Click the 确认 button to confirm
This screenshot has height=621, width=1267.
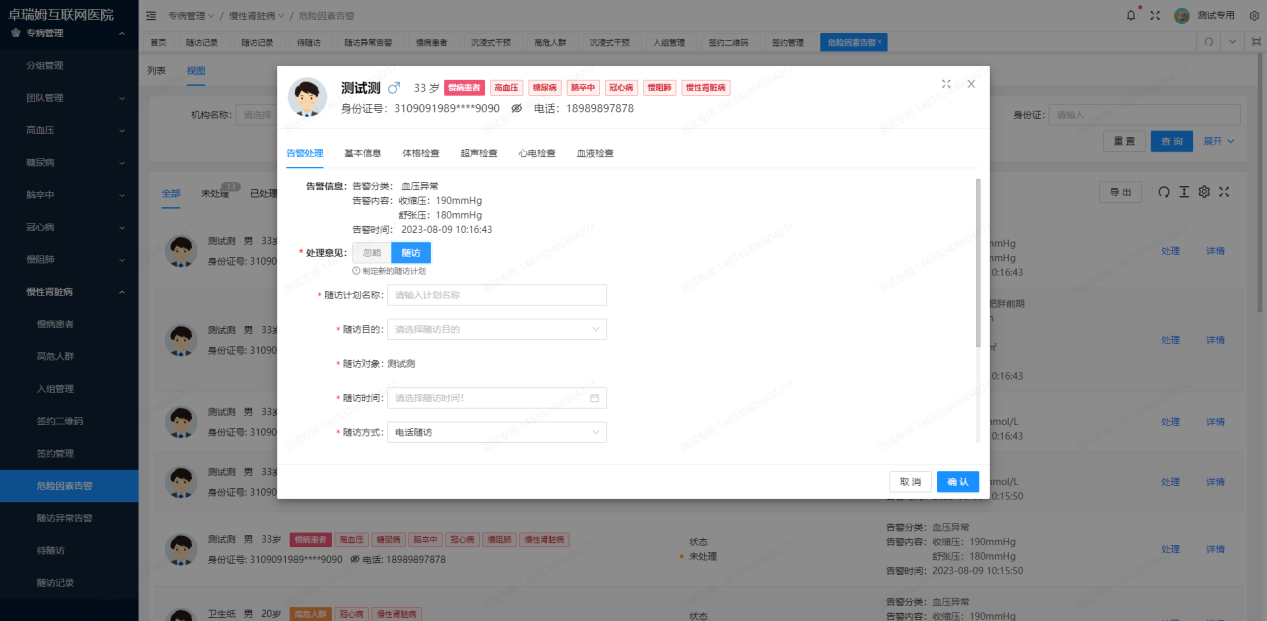[956, 481]
